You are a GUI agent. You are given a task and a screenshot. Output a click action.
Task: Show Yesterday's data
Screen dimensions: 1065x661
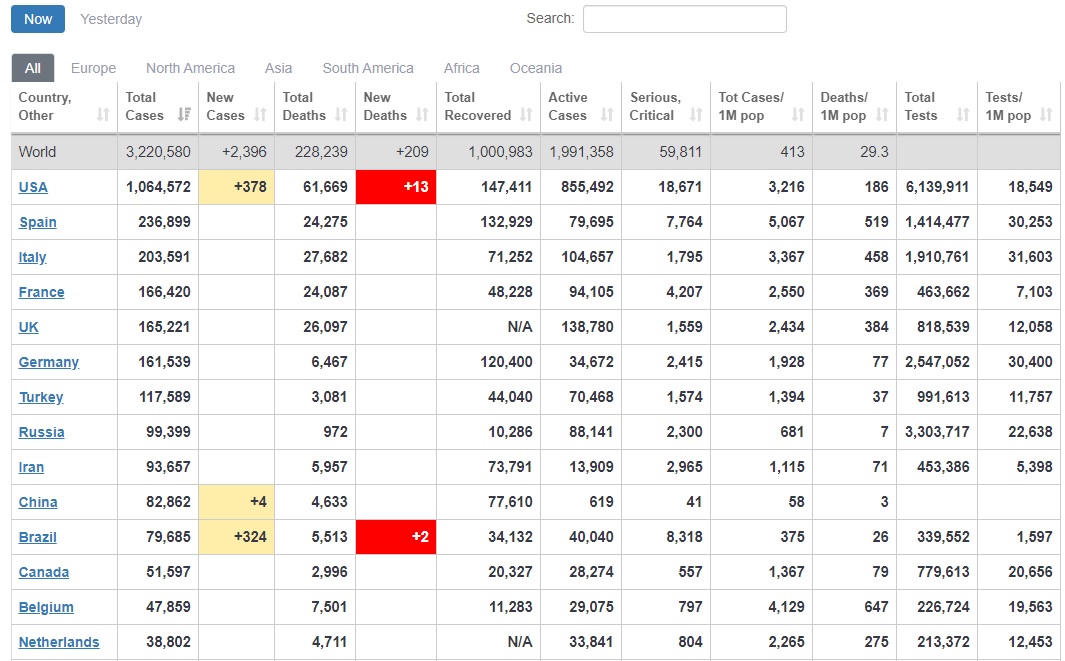coord(111,19)
